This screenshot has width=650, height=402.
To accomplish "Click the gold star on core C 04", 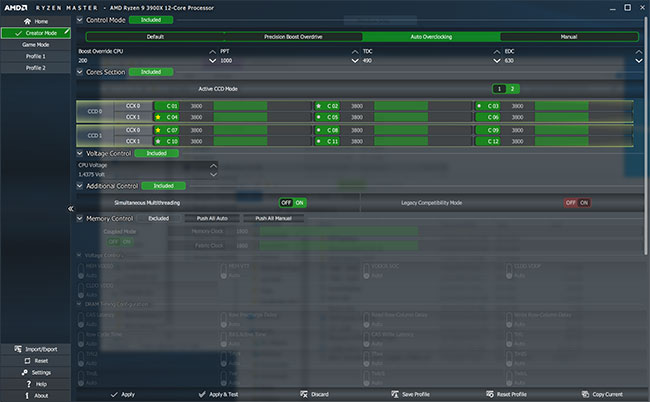I will click(158, 117).
